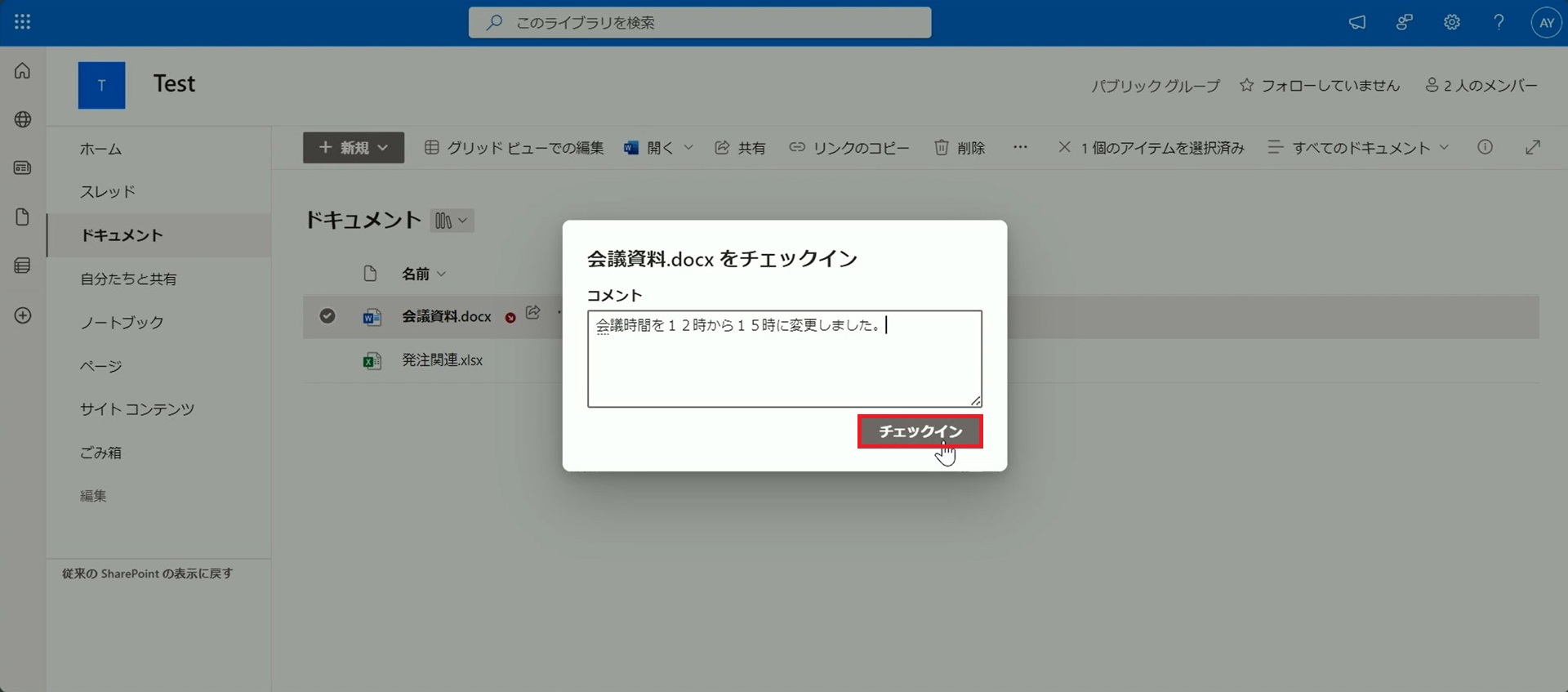Open the app launcher waffle icon
This screenshot has width=1568, height=692.
[x=23, y=22]
